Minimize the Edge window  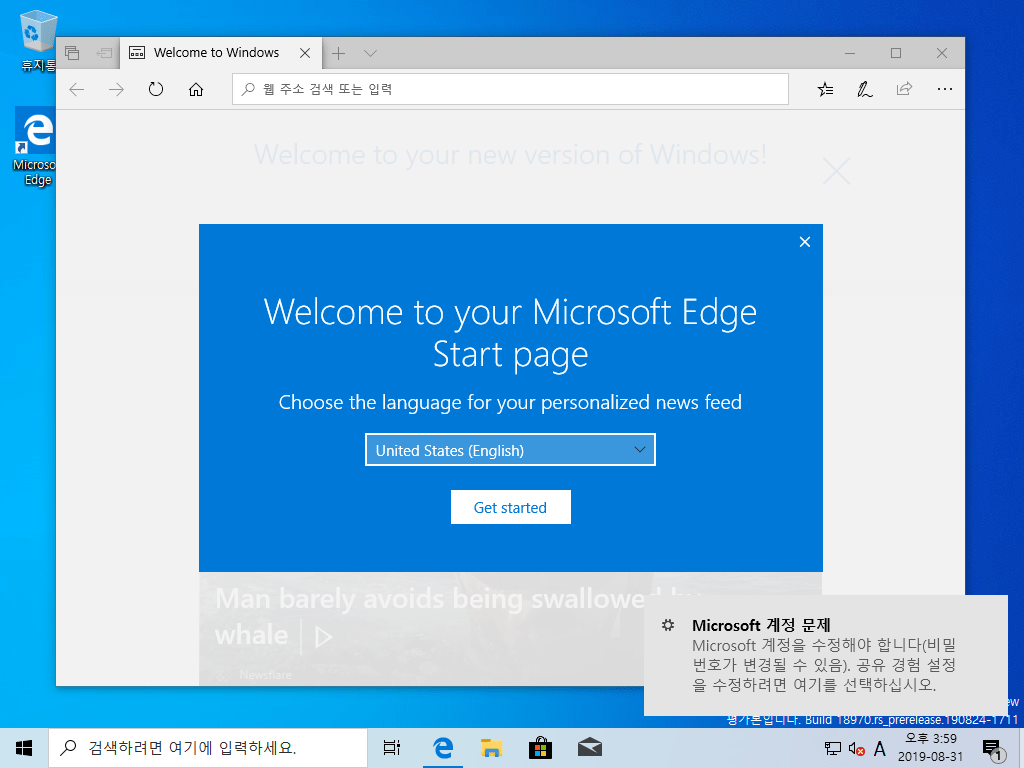850,53
